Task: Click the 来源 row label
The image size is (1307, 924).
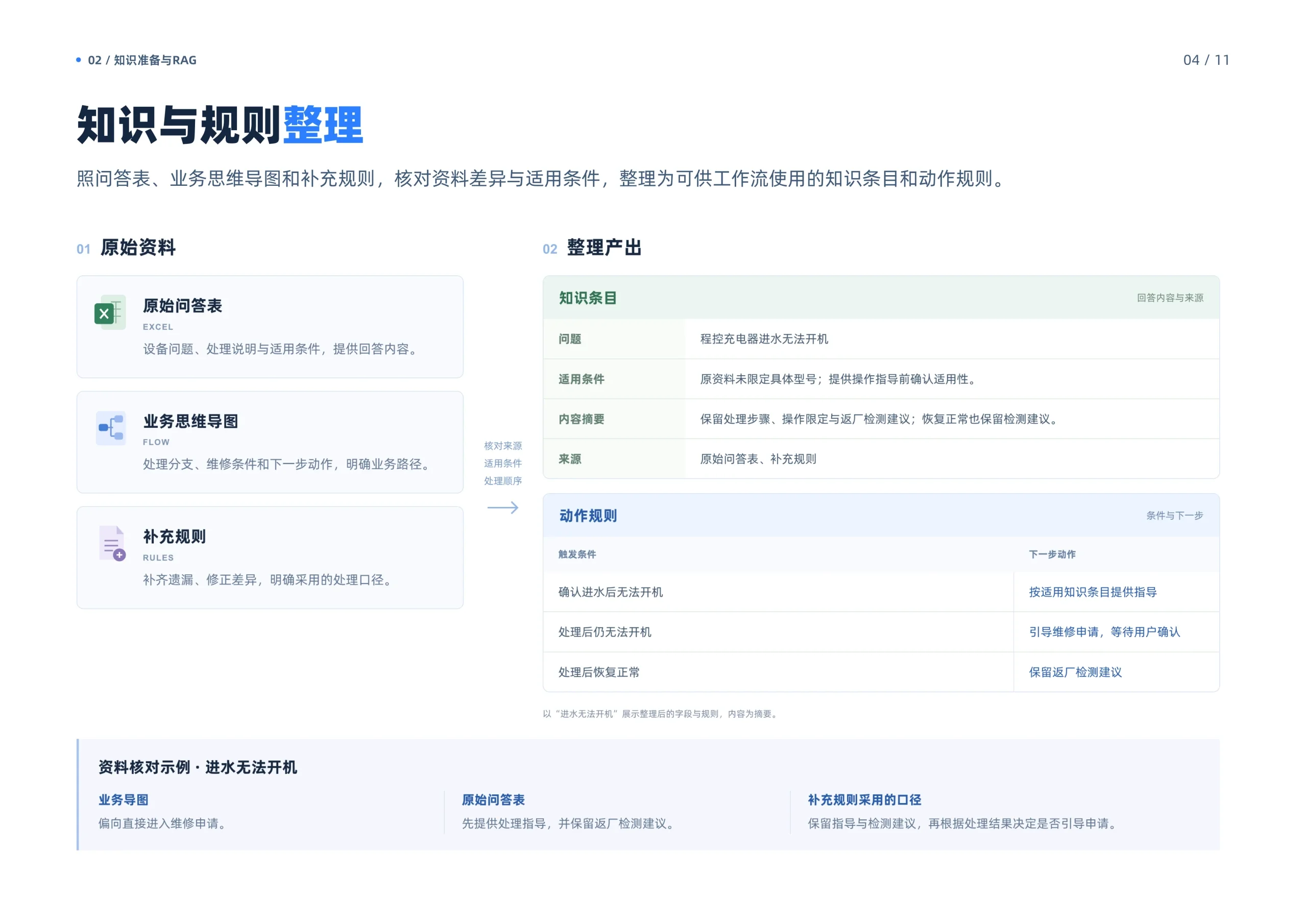Action: coord(569,459)
